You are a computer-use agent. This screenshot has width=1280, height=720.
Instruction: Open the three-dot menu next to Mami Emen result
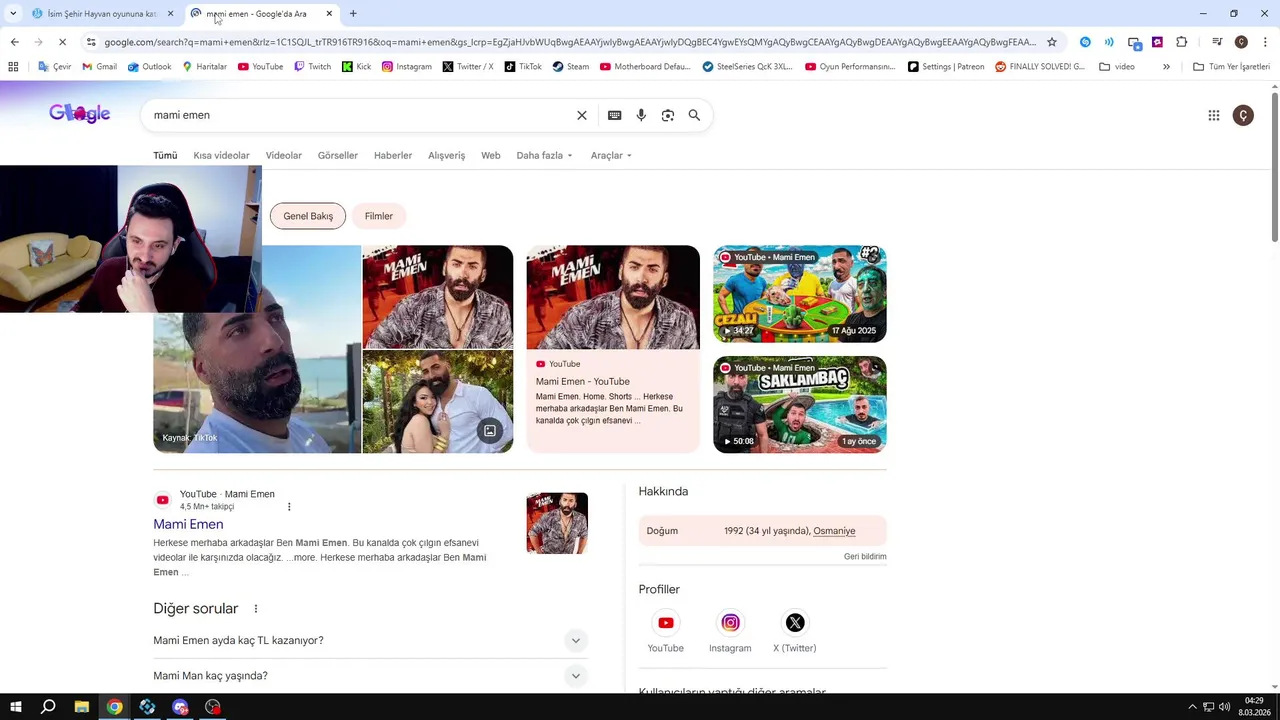[x=289, y=507]
